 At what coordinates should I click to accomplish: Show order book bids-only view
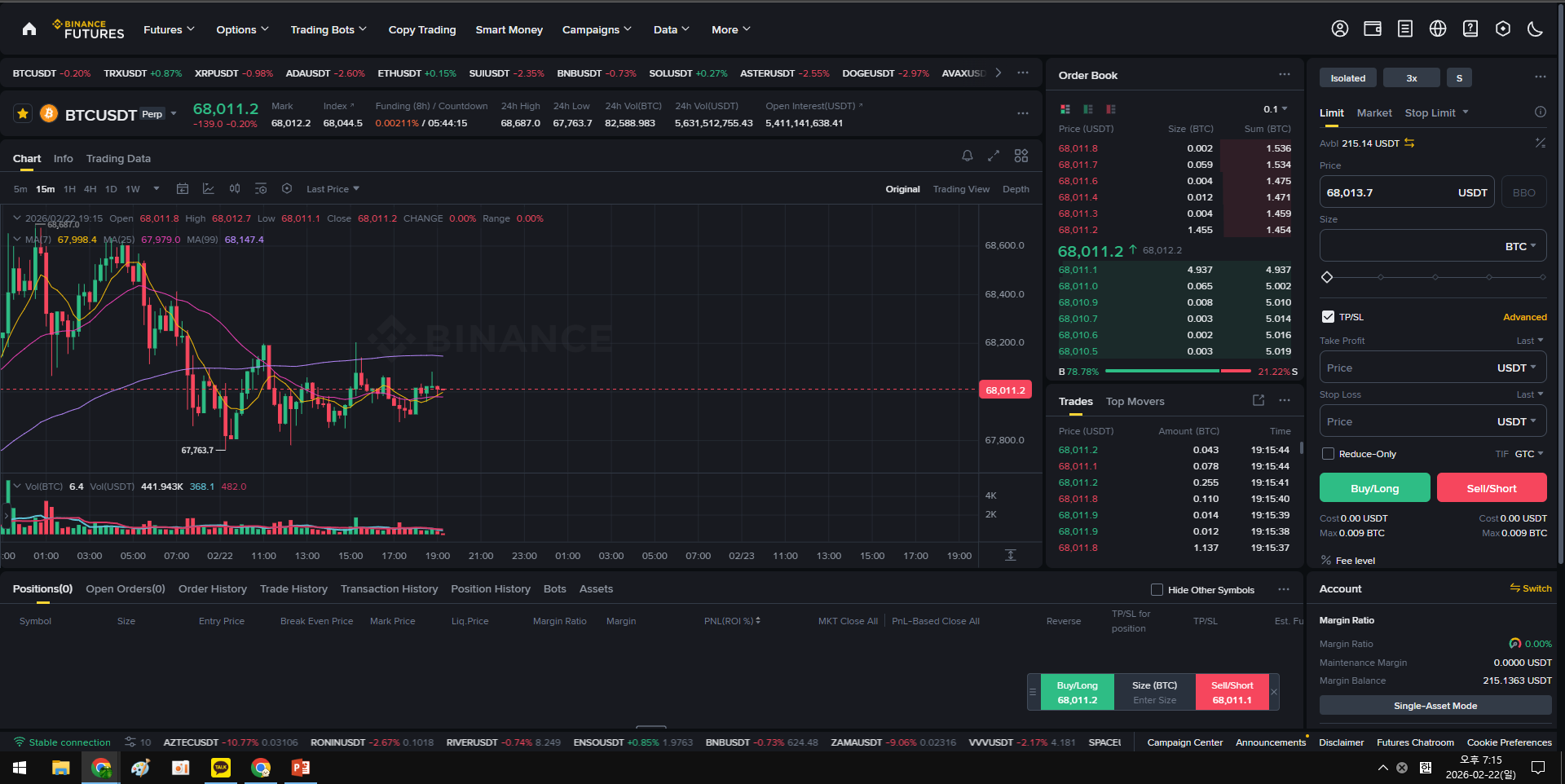click(x=1088, y=109)
